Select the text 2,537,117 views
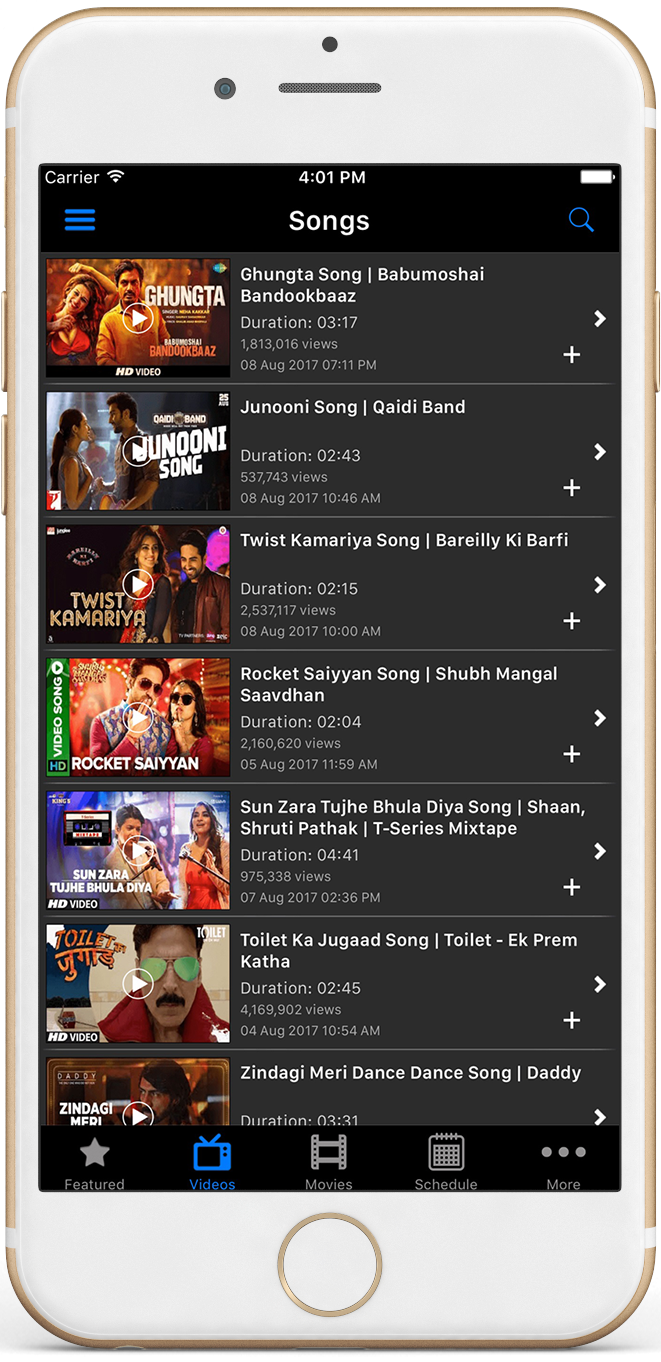Image resolution: width=661 pixels, height=1362 pixels. 288,610
